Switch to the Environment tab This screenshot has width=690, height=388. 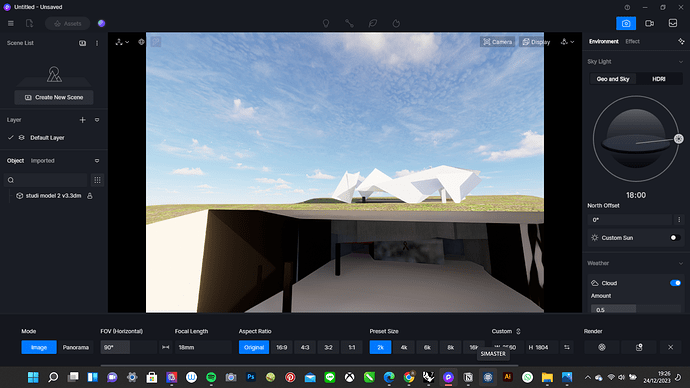point(604,41)
